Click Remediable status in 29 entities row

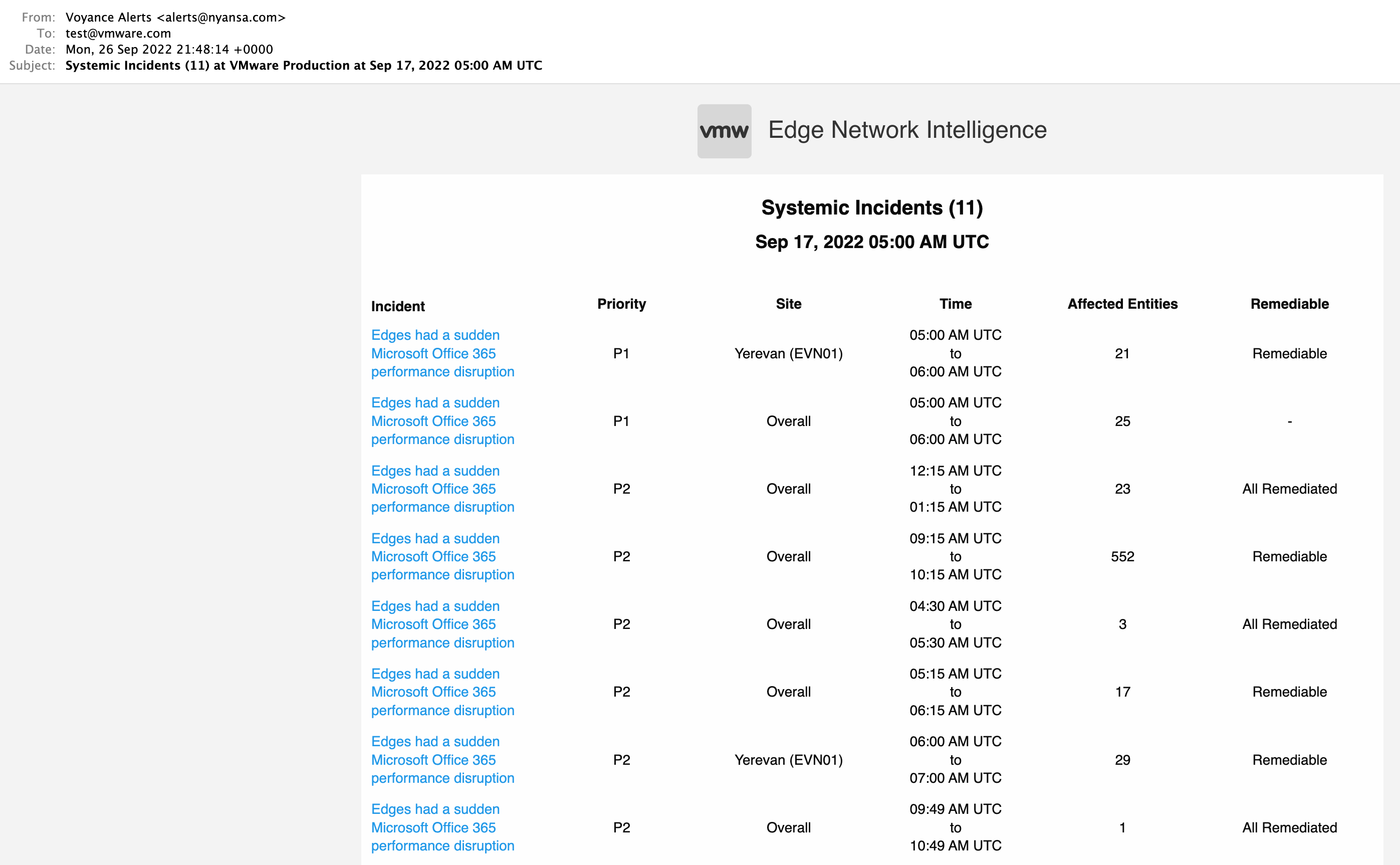click(x=1290, y=760)
